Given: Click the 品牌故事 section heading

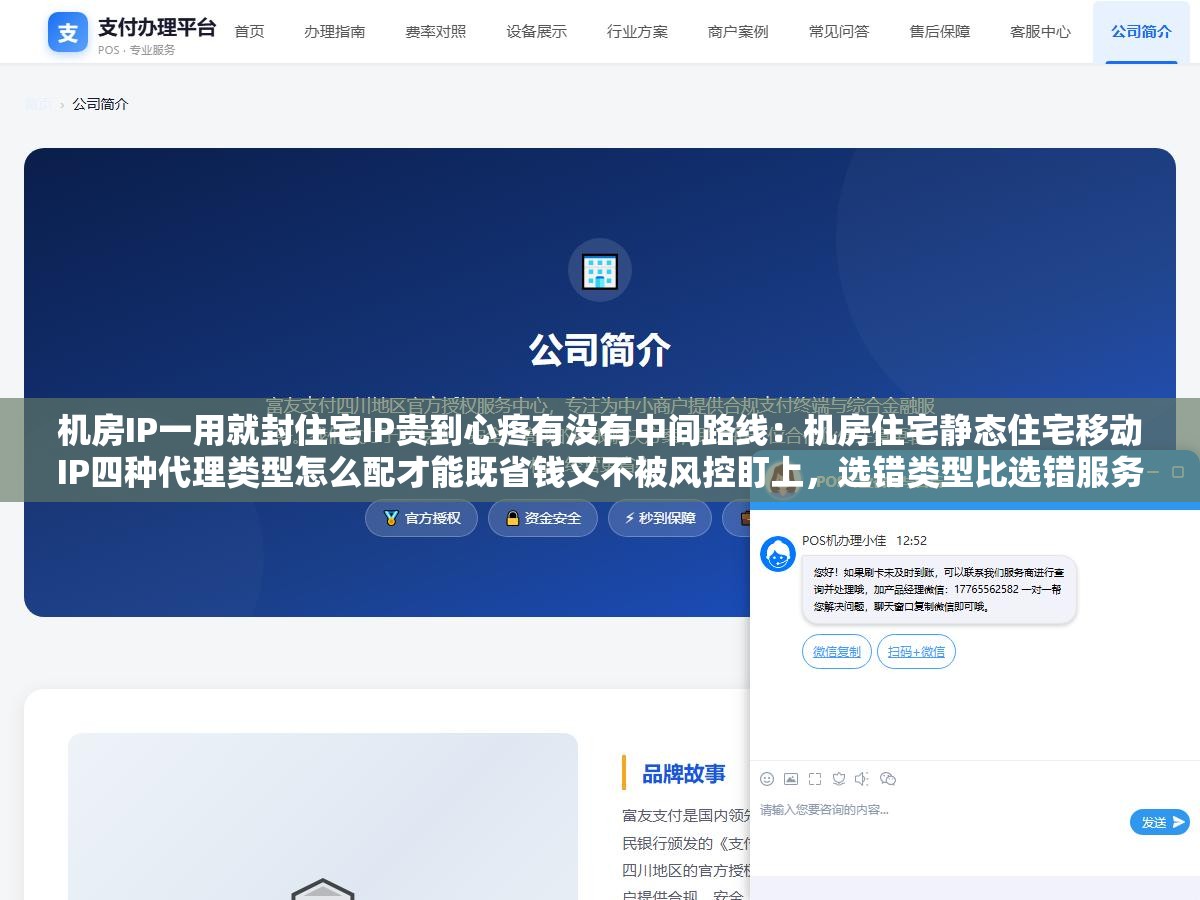Looking at the screenshot, I should 684,773.
